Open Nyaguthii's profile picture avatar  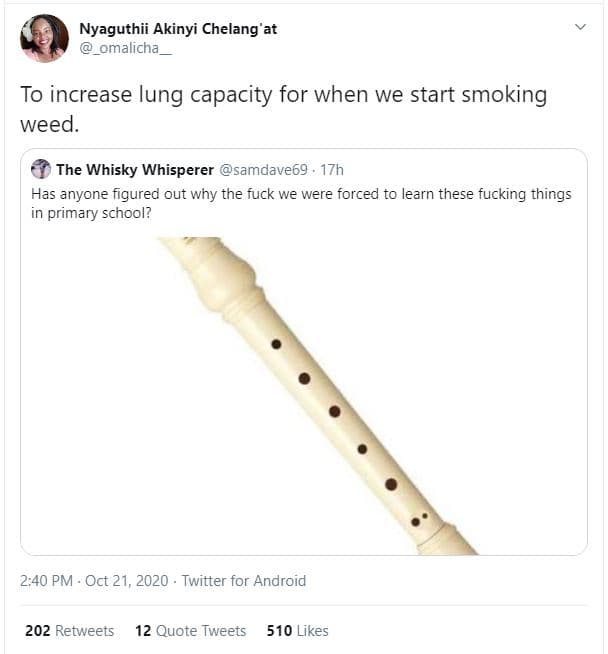pyautogui.click(x=44, y=38)
